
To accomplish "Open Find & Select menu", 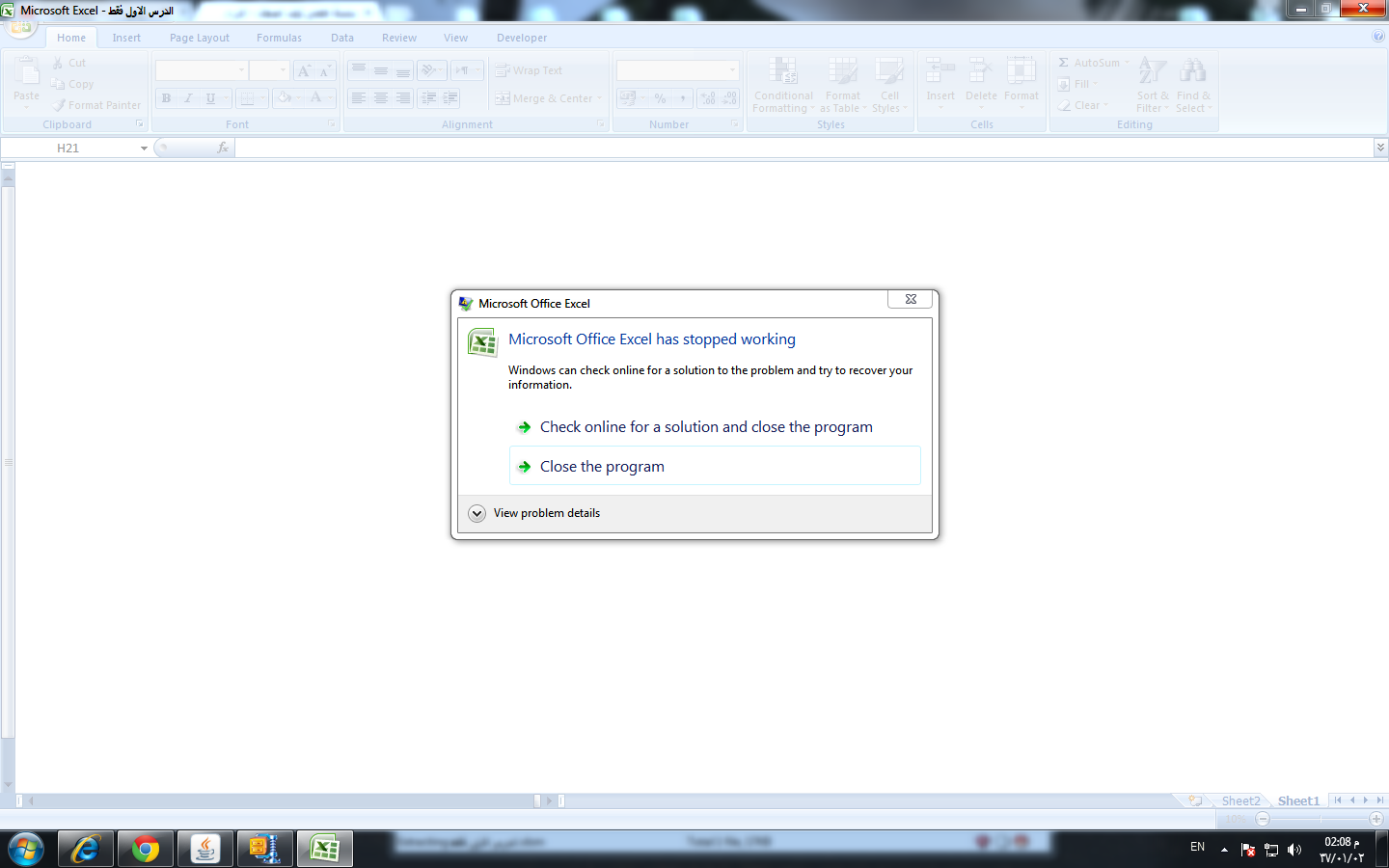I will (1193, 85).
